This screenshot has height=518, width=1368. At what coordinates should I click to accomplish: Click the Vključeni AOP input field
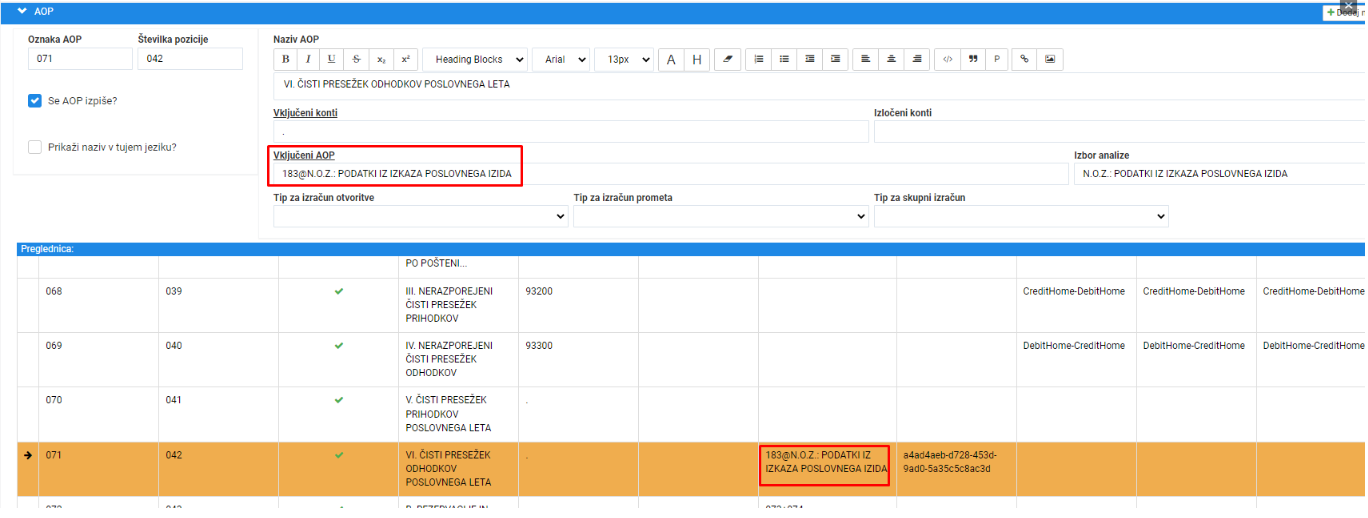(671, 174)
